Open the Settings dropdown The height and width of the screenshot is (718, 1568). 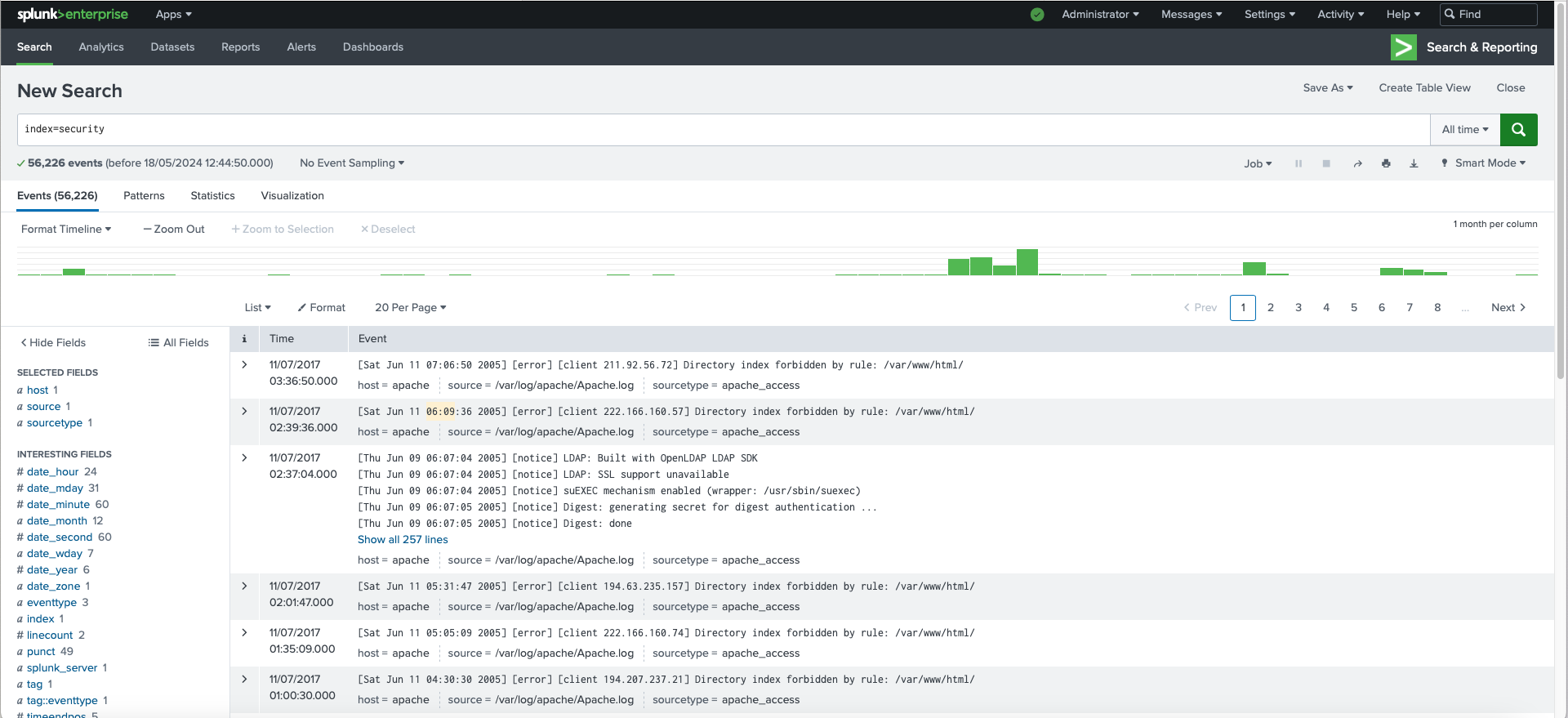1269,14
